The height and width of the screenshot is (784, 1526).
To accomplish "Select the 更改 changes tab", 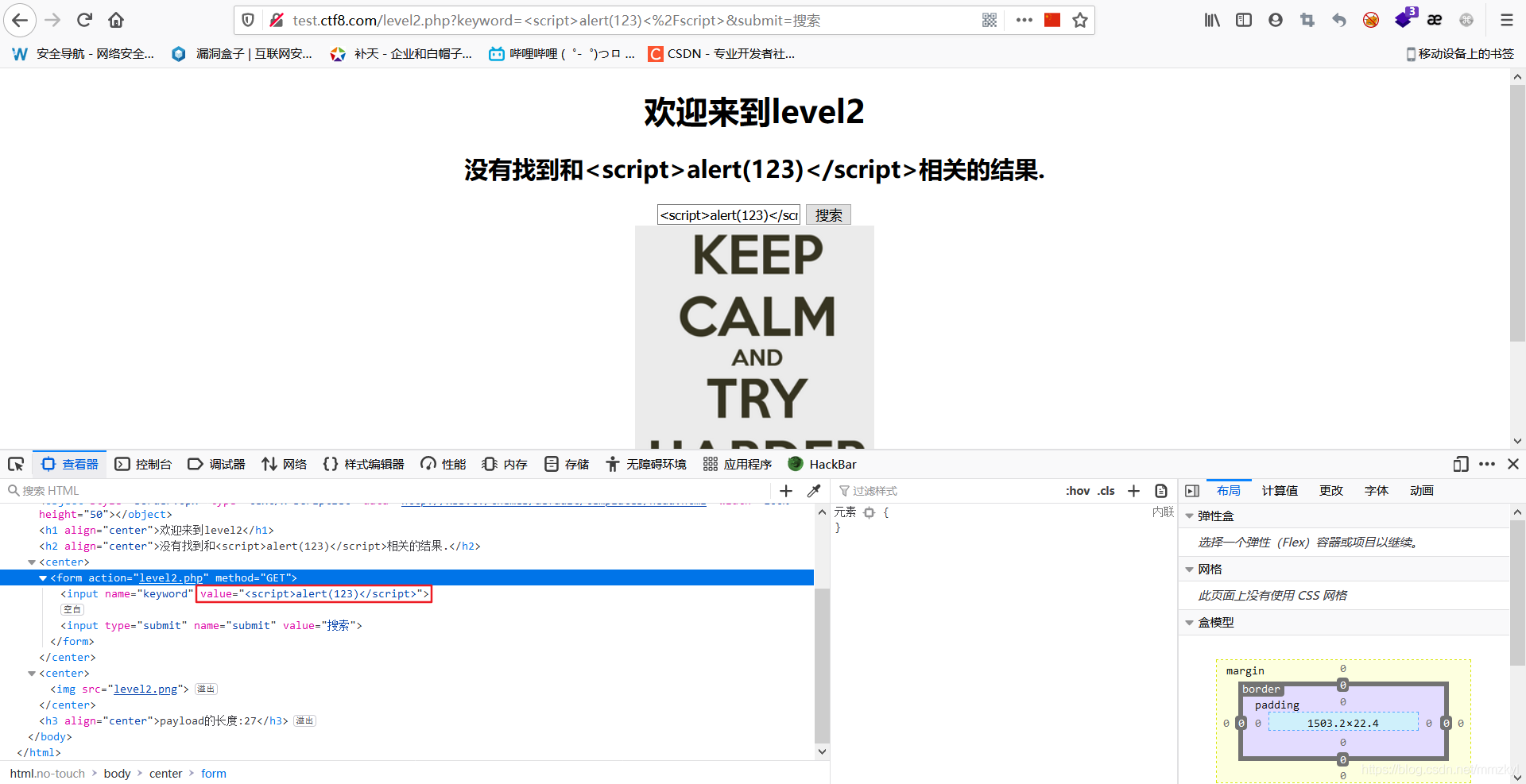I will [1331, 491].
